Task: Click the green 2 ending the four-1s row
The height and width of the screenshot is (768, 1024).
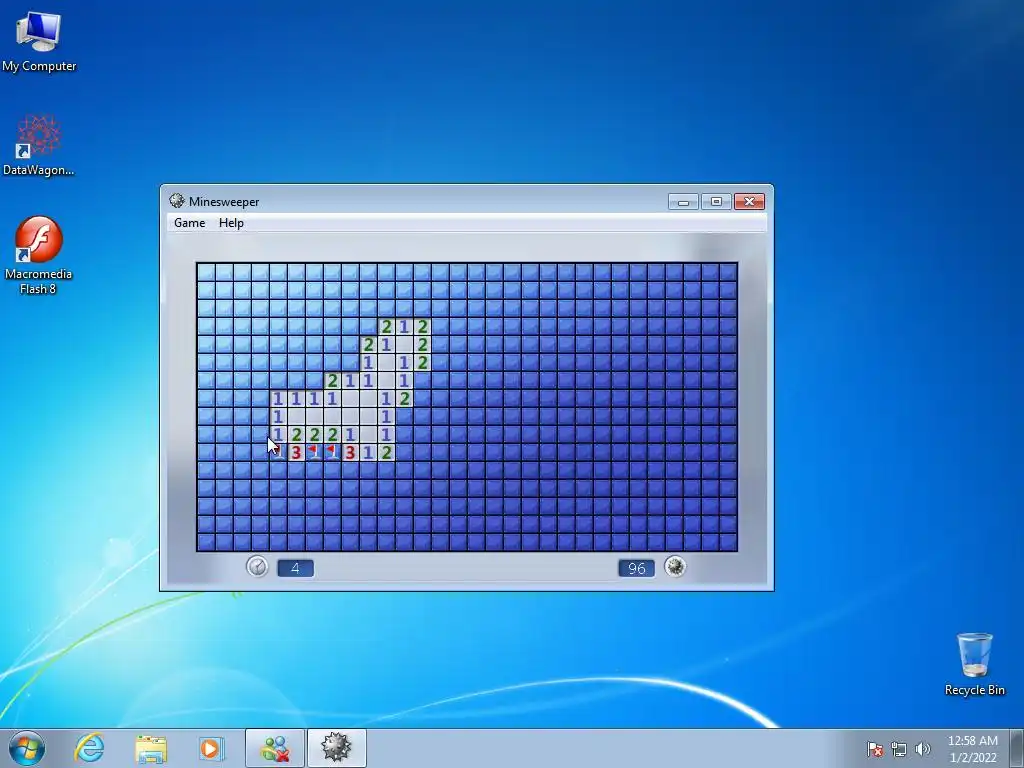Action: [404, 398]
